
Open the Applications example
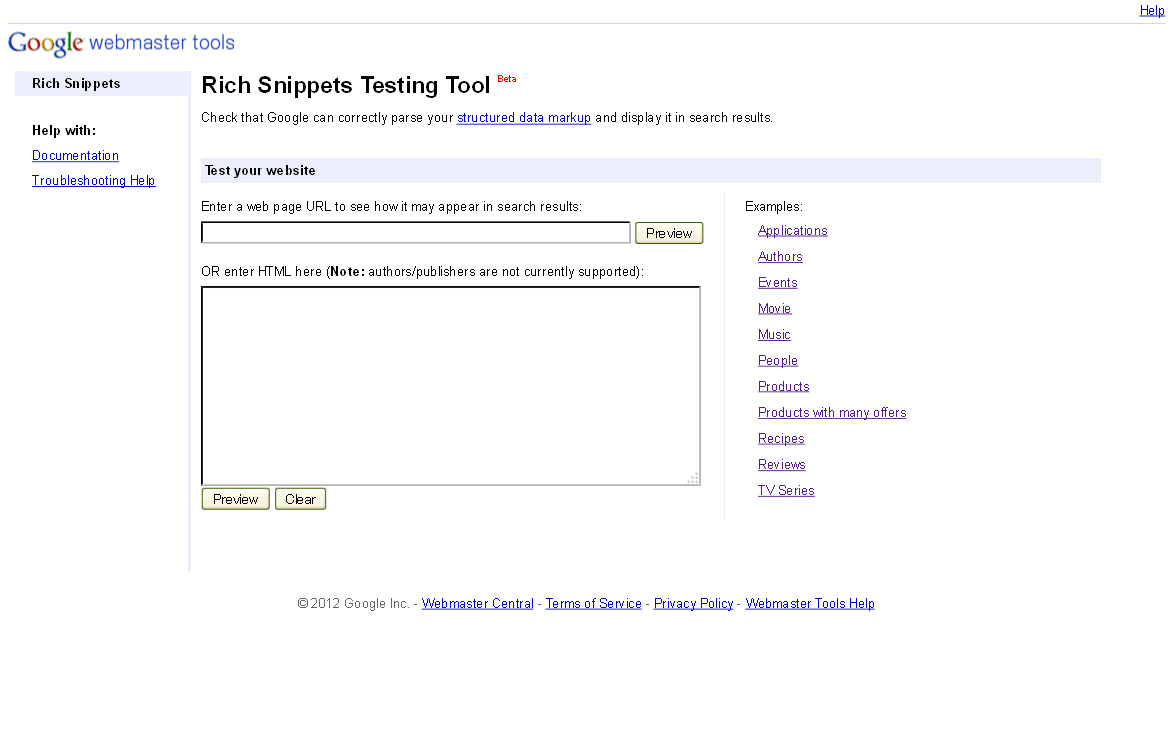pyautogui.click(x=792, y=230)
